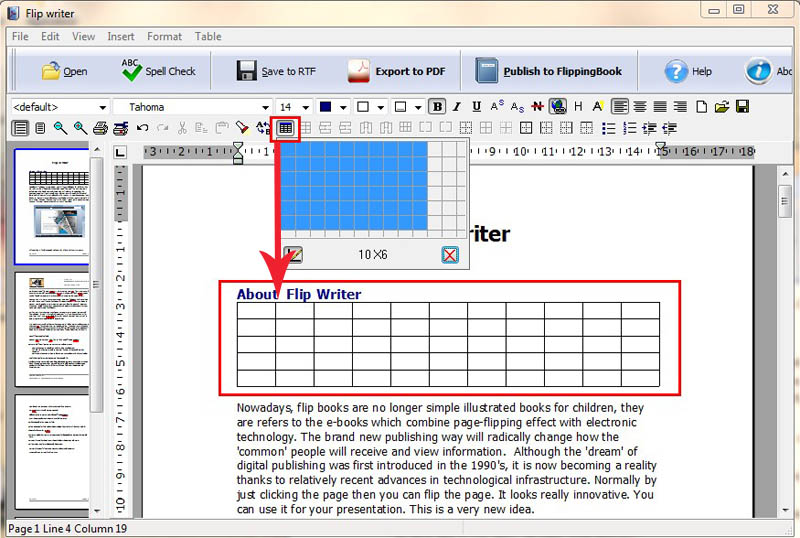
Task: Click the bulleted list icon
Action: point(608,128)
